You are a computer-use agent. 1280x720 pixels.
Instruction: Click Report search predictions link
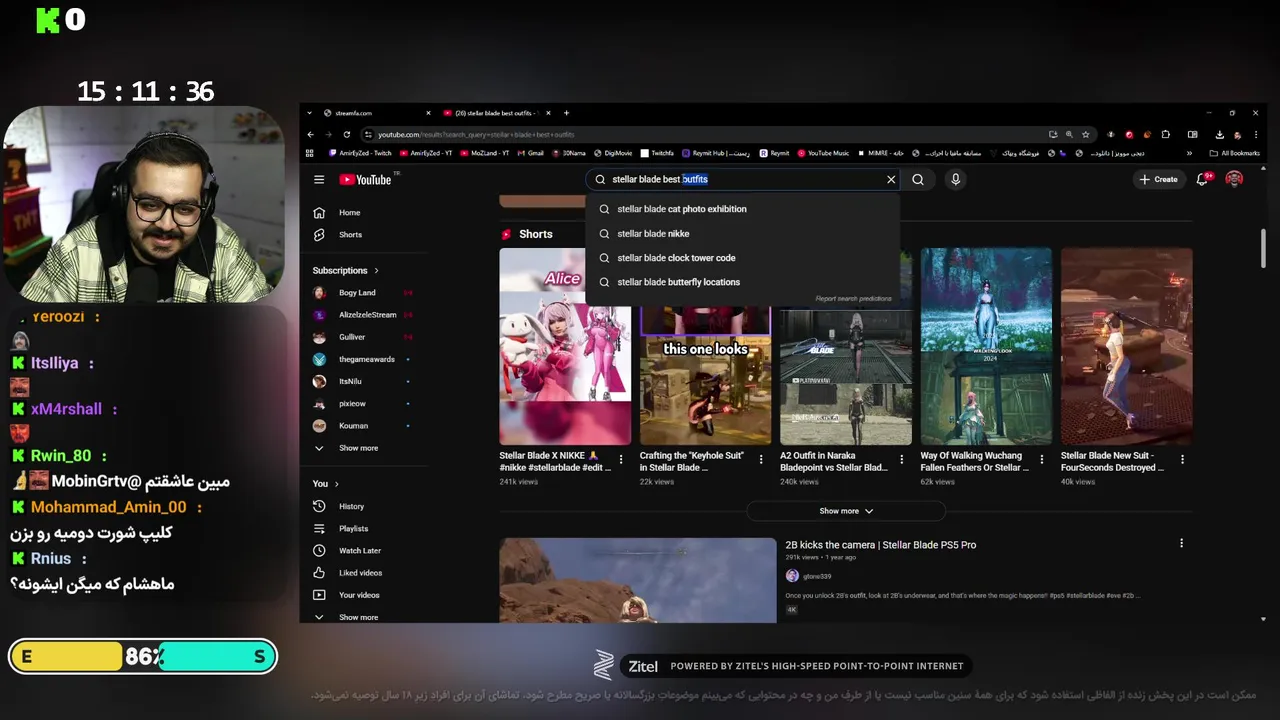pyautogui.click(x=853, y=299)
